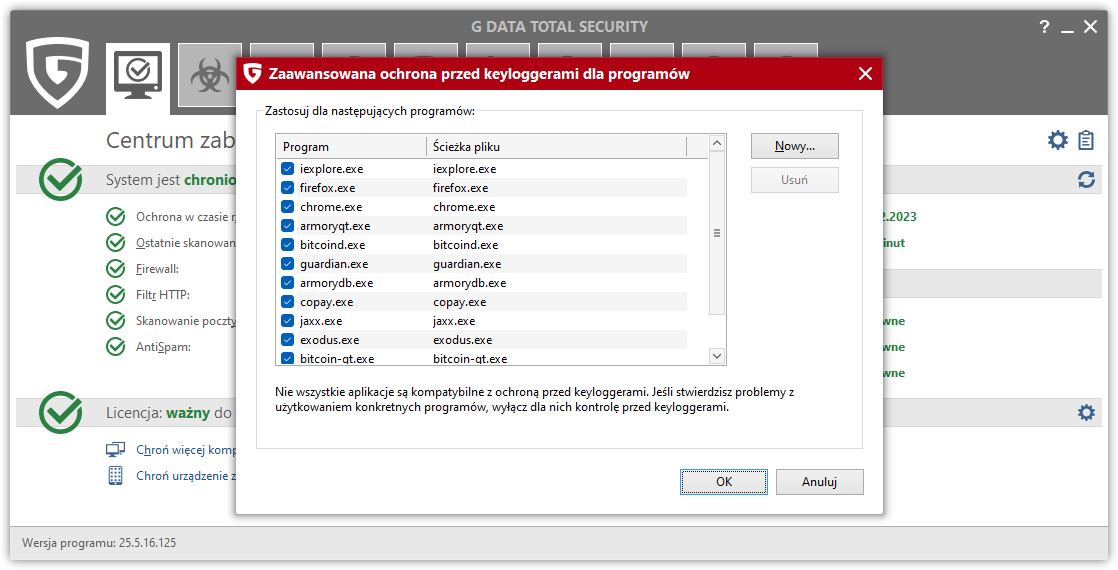Click the Anuluj button

point(819,482)
